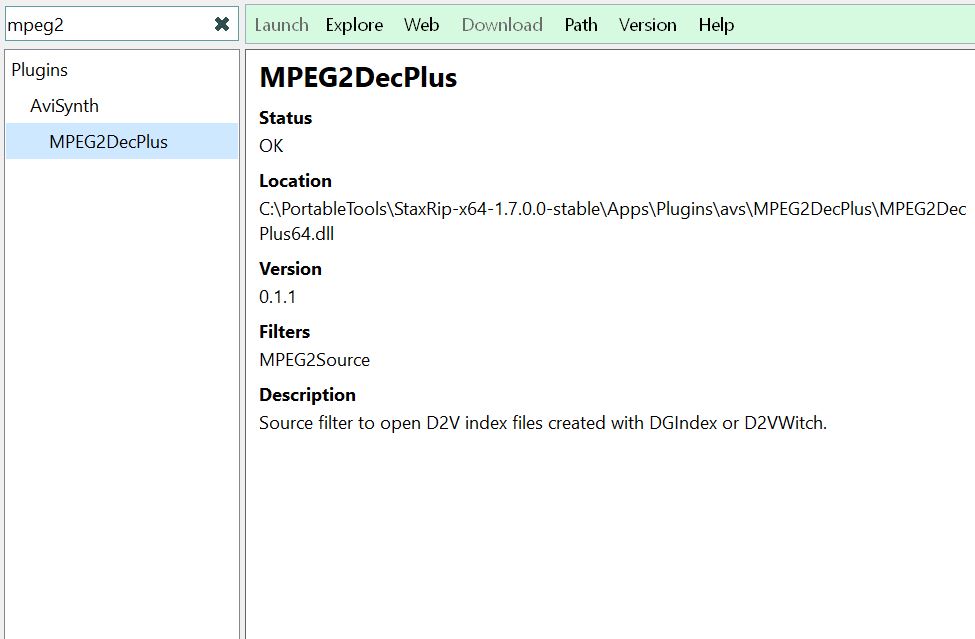Click the MPEG2DecPlus64.dll location path
Viewport: 975px width, 639px height.
[x=612, y=221]
